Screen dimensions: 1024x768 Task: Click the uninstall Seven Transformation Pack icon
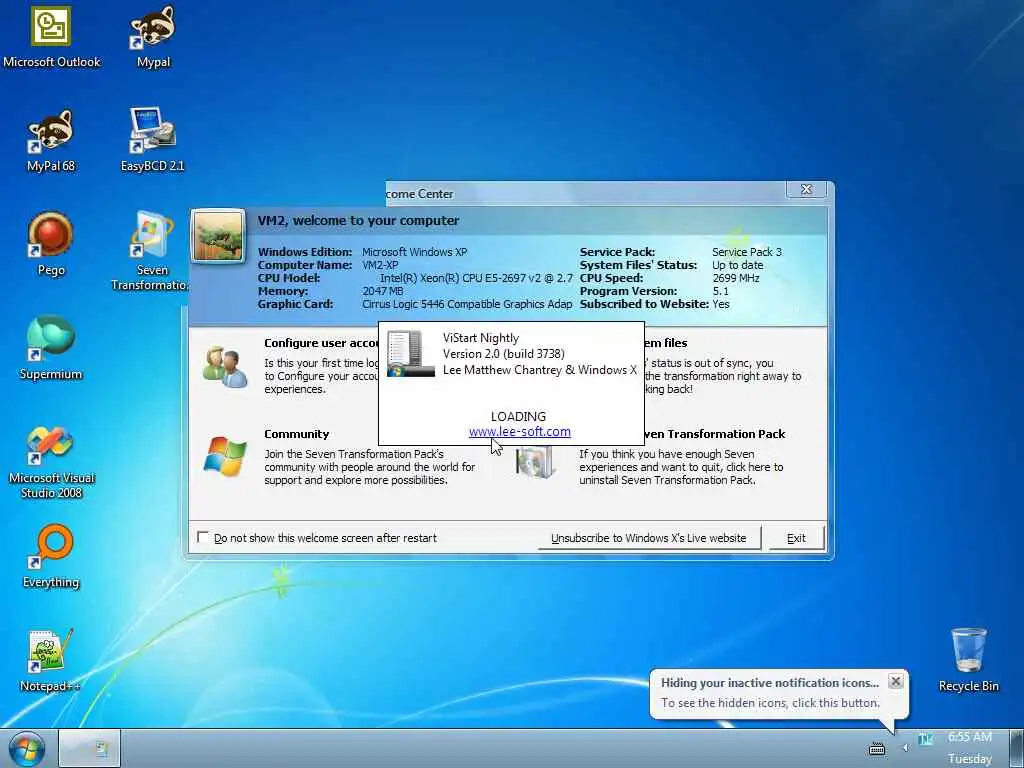(x=534, y=462)
